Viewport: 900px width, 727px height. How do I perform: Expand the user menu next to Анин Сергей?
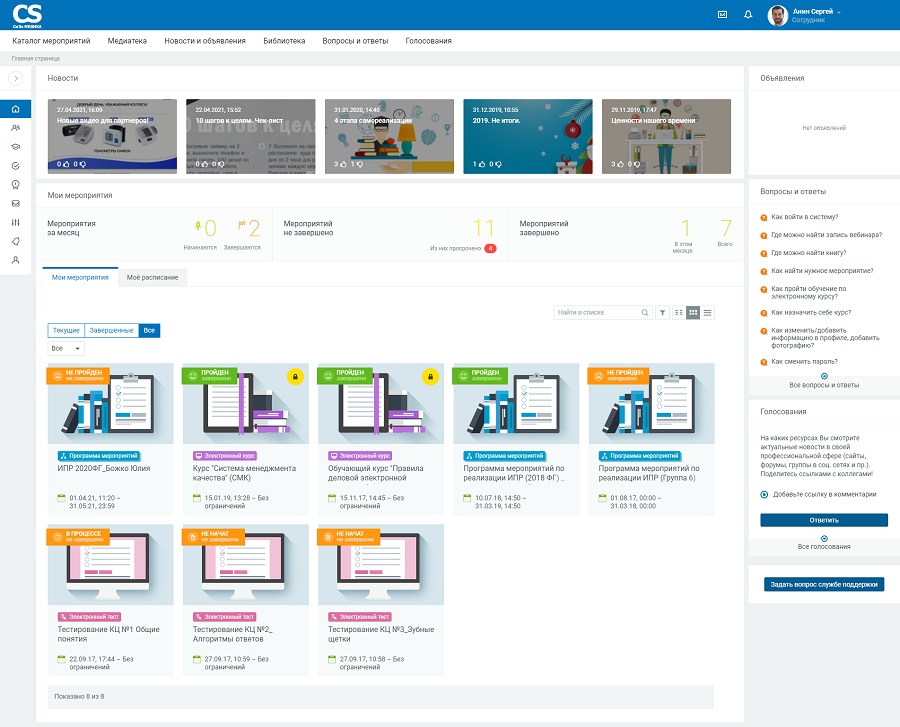(839, 11)
